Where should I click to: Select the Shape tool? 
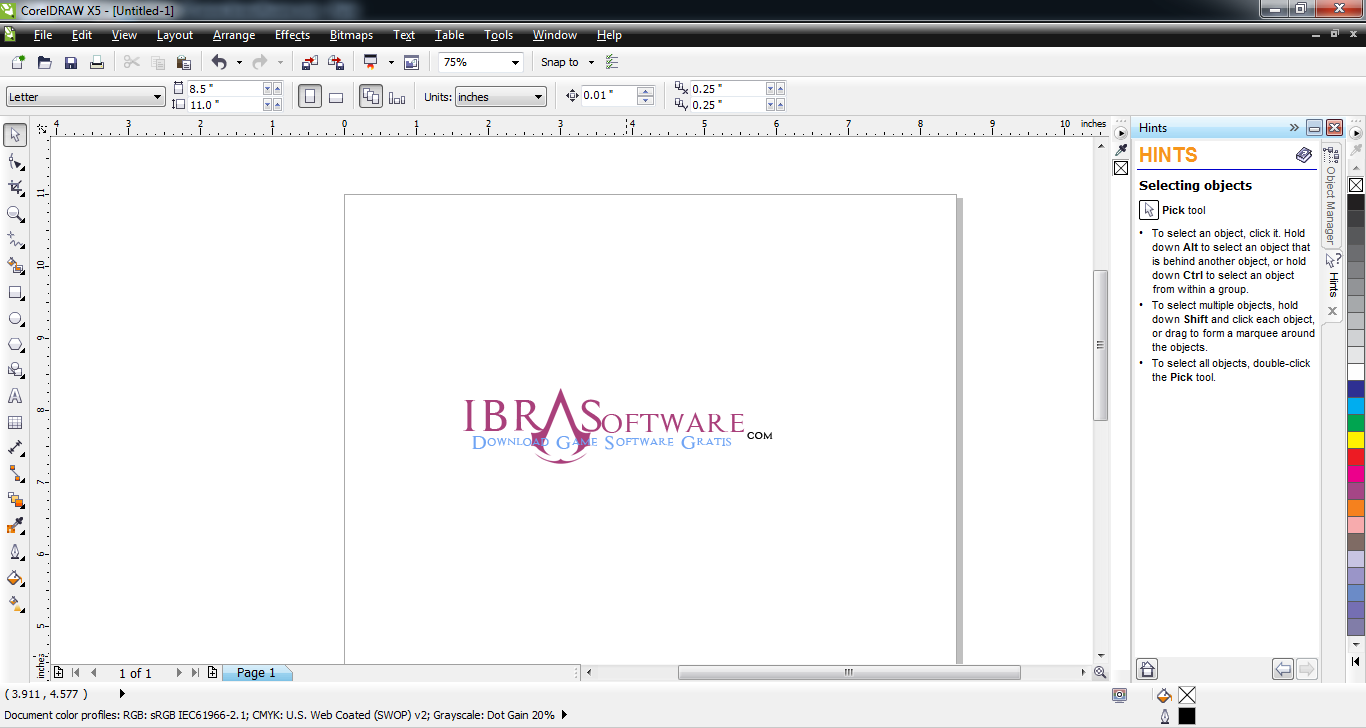15,161
